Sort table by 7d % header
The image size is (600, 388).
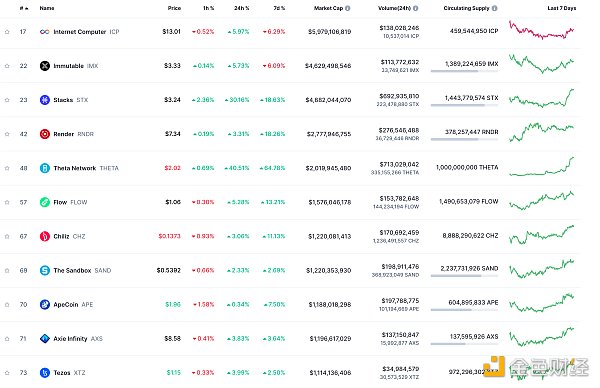[x=279, y=8]
